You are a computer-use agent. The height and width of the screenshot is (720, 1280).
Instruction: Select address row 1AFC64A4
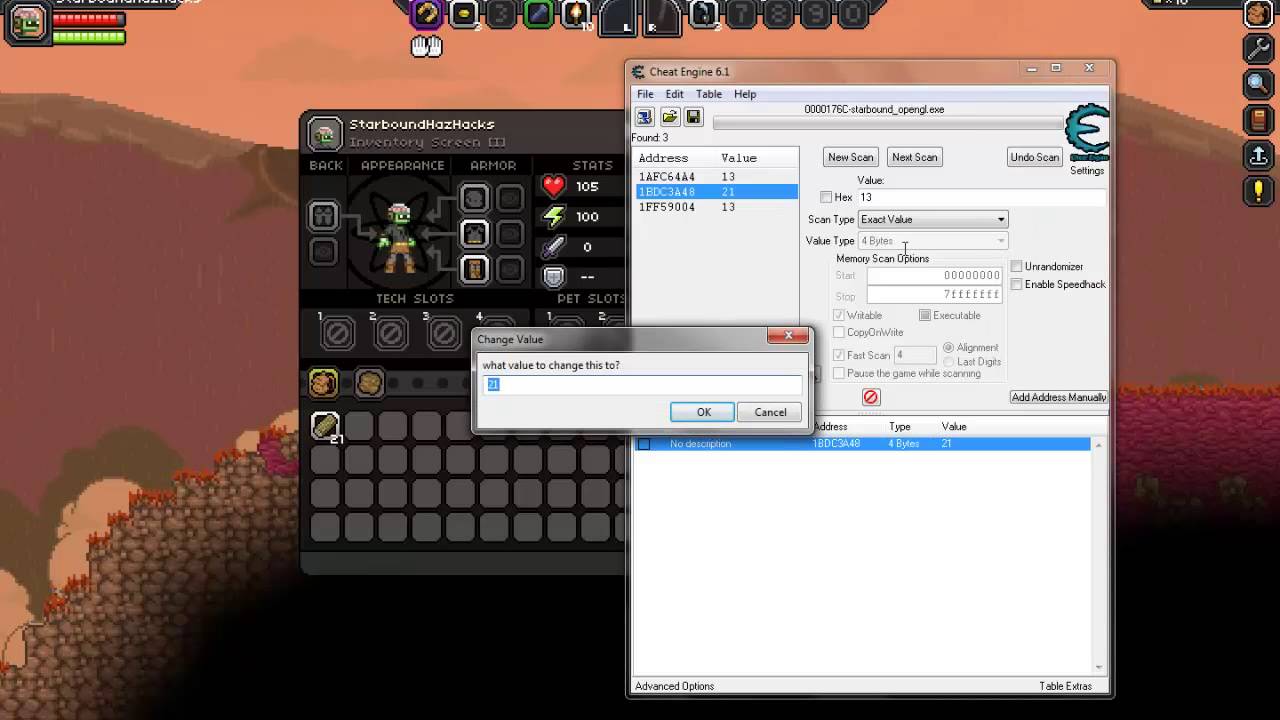tap(716, 177)
